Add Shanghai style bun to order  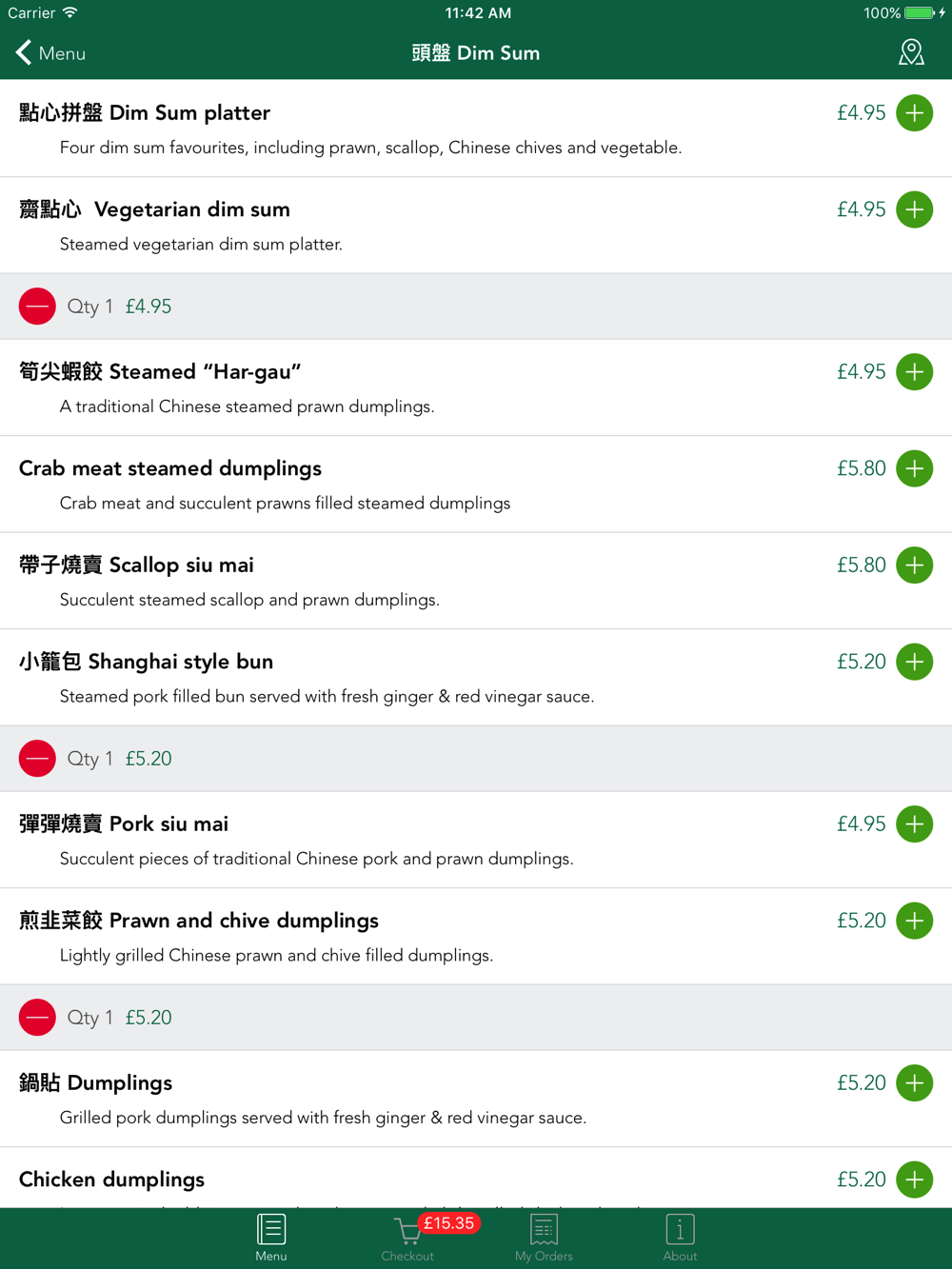coord(914,662)
